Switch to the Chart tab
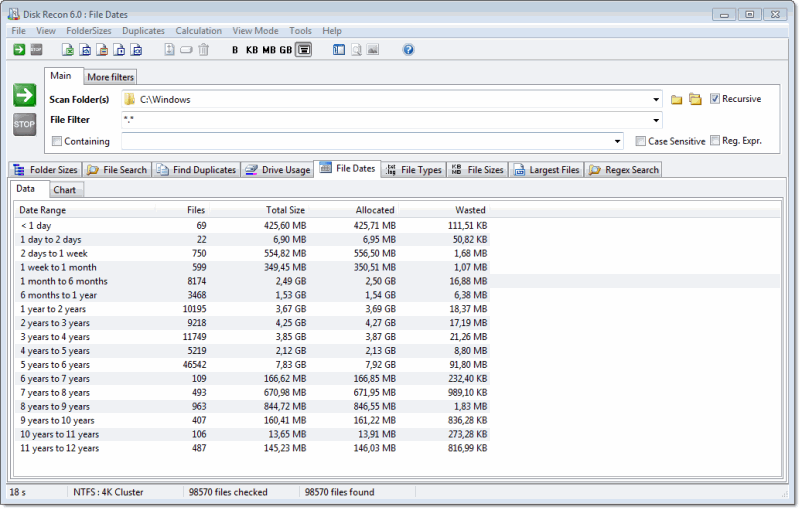The width and height of the screenshot is (800, 509). point(64,190)
